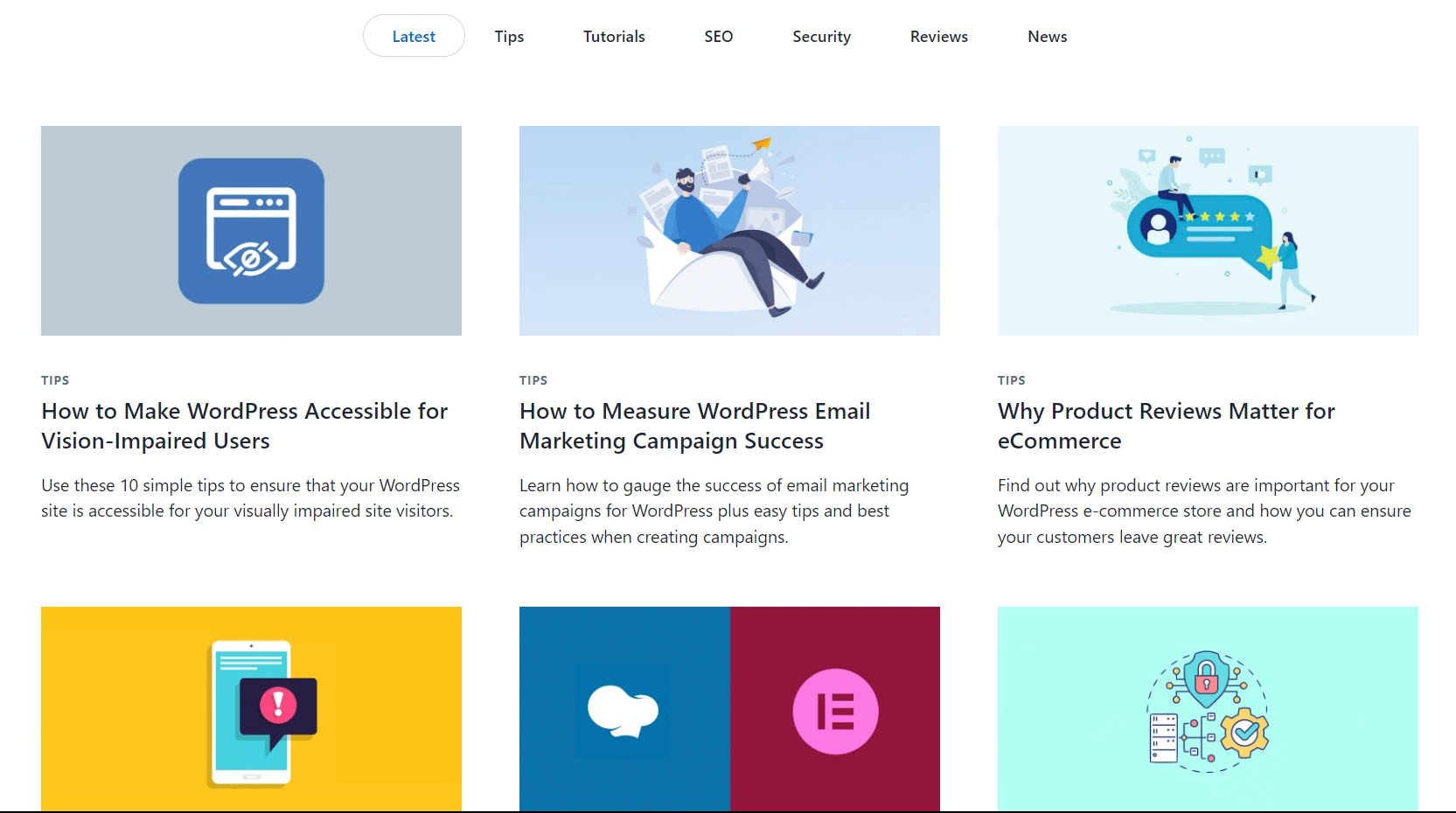This screenshot has width=1456, height=813.
Task: Click the security padlock shield gear icon
Action: coord(1208,712)
